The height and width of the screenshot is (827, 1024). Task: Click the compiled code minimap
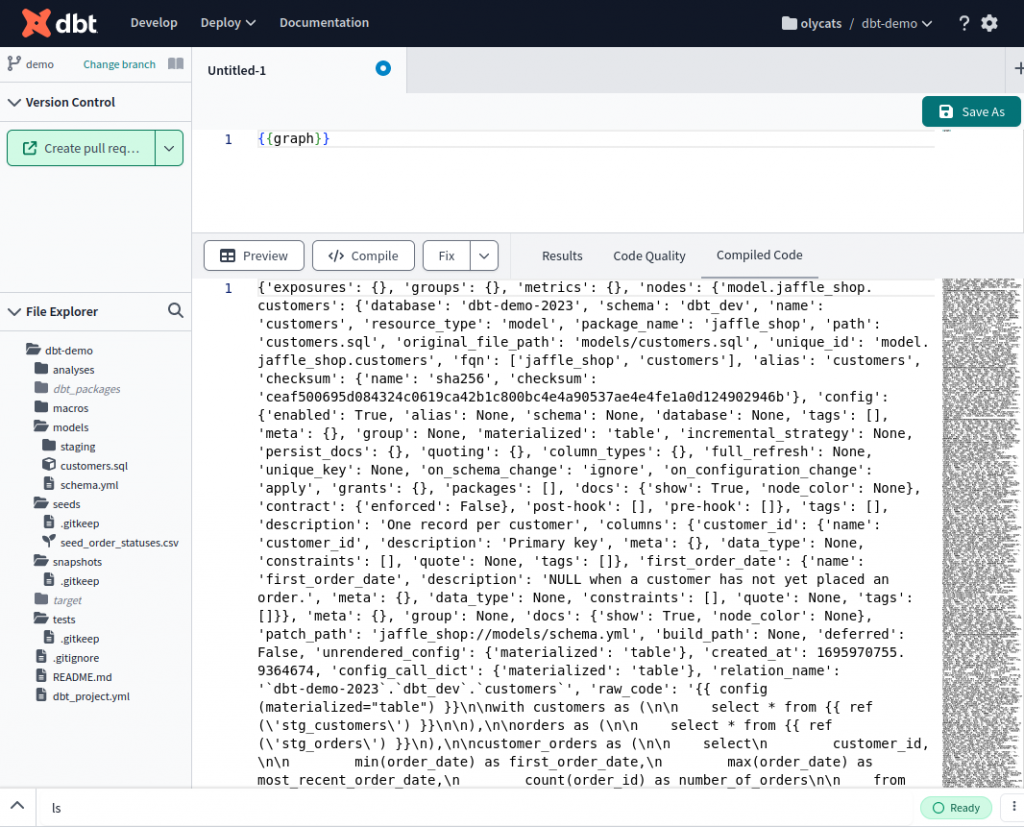(981, 532)
